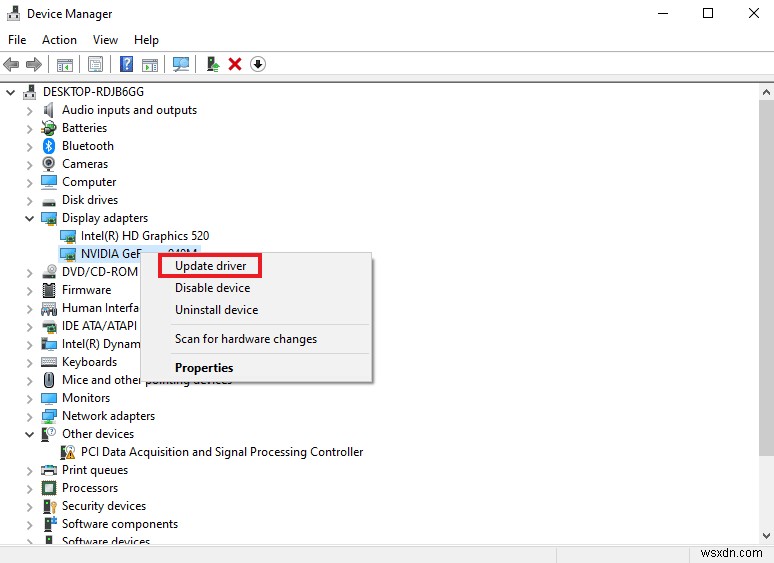774x563 pixels.
Task: Collapse the Display adapters category
Action: [30, 218]
